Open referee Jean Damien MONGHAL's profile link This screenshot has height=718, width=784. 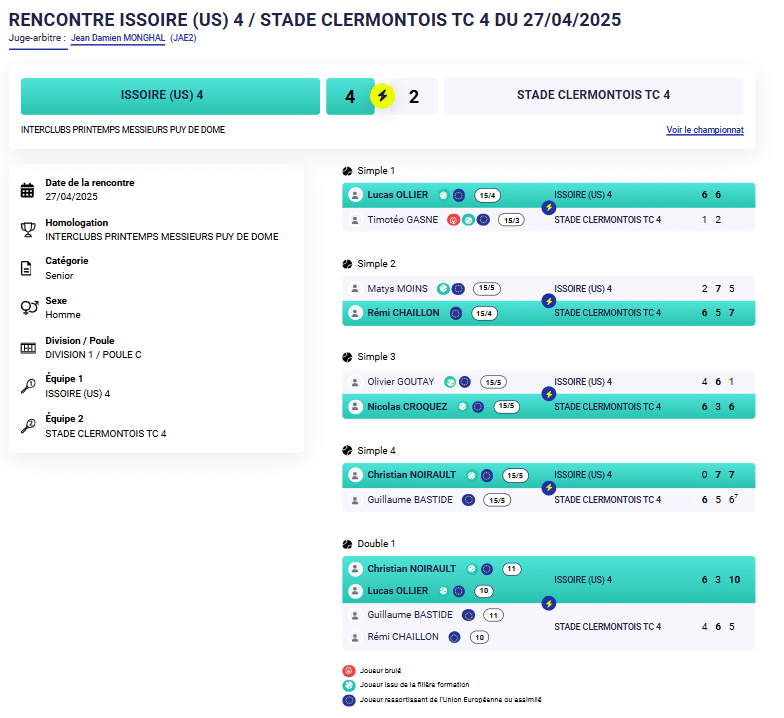[117, 38]
